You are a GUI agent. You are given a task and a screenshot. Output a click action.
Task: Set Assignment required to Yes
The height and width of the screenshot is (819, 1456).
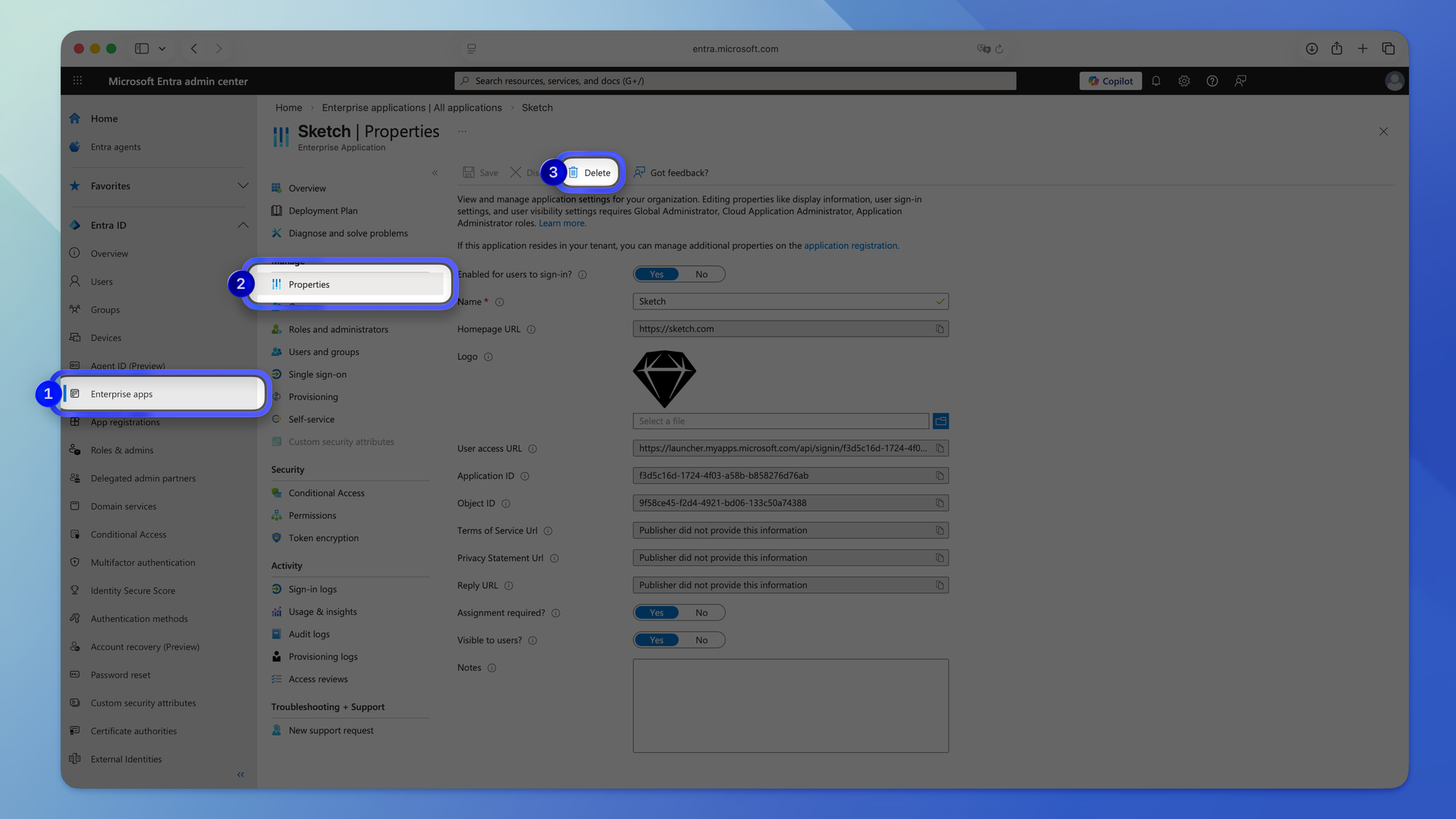point(657,613)
